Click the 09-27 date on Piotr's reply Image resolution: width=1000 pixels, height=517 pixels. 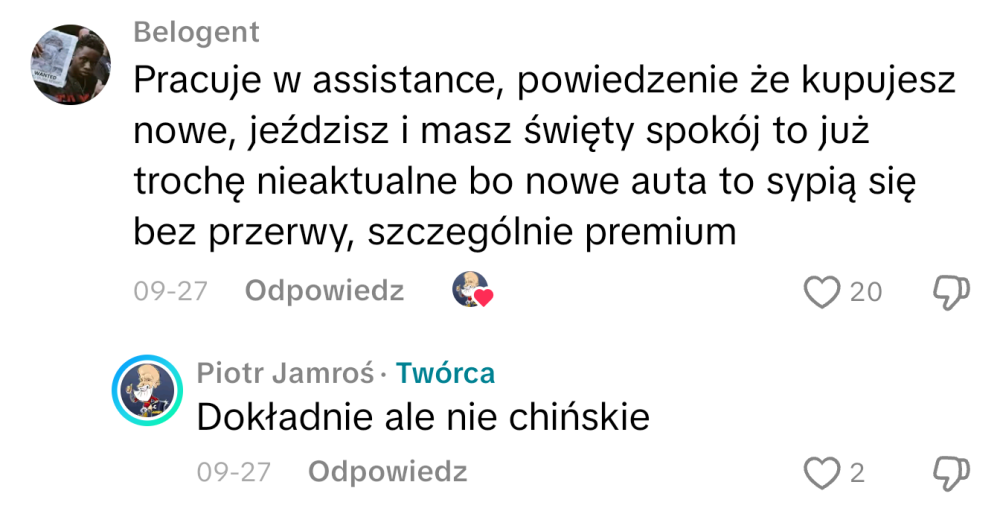(x=233, y=471)
